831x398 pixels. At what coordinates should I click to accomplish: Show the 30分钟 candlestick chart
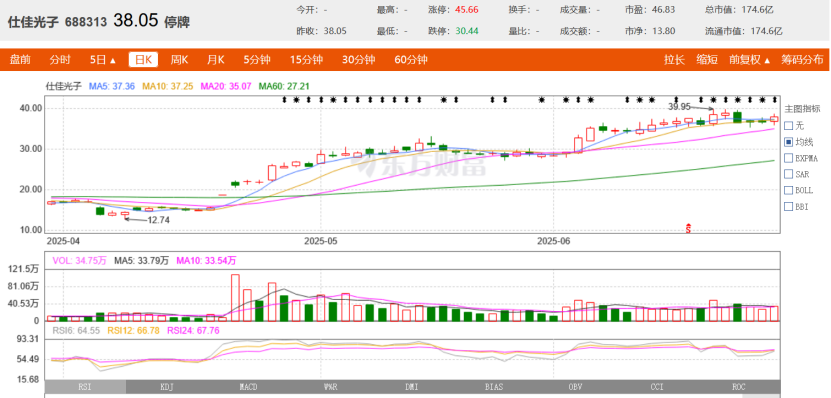(358, 60)
